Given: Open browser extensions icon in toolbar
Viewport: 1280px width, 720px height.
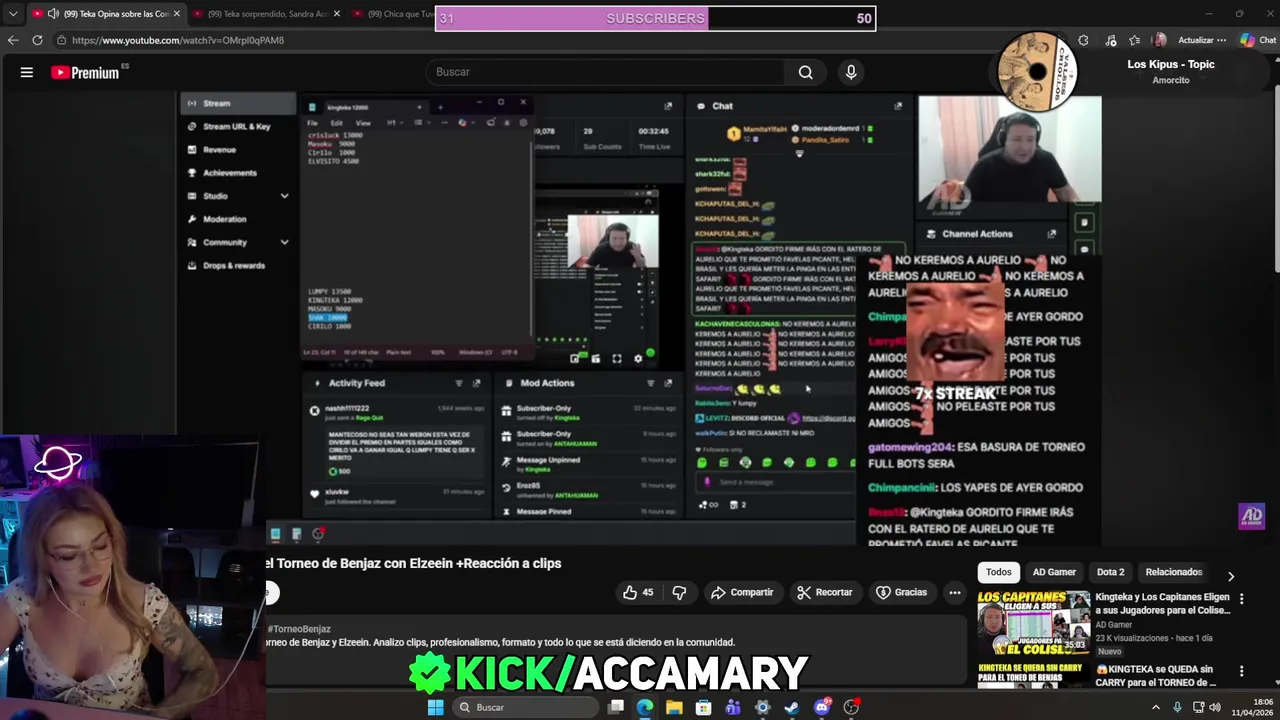Looking at the screenshot, I should click(x=1083, y=40).
